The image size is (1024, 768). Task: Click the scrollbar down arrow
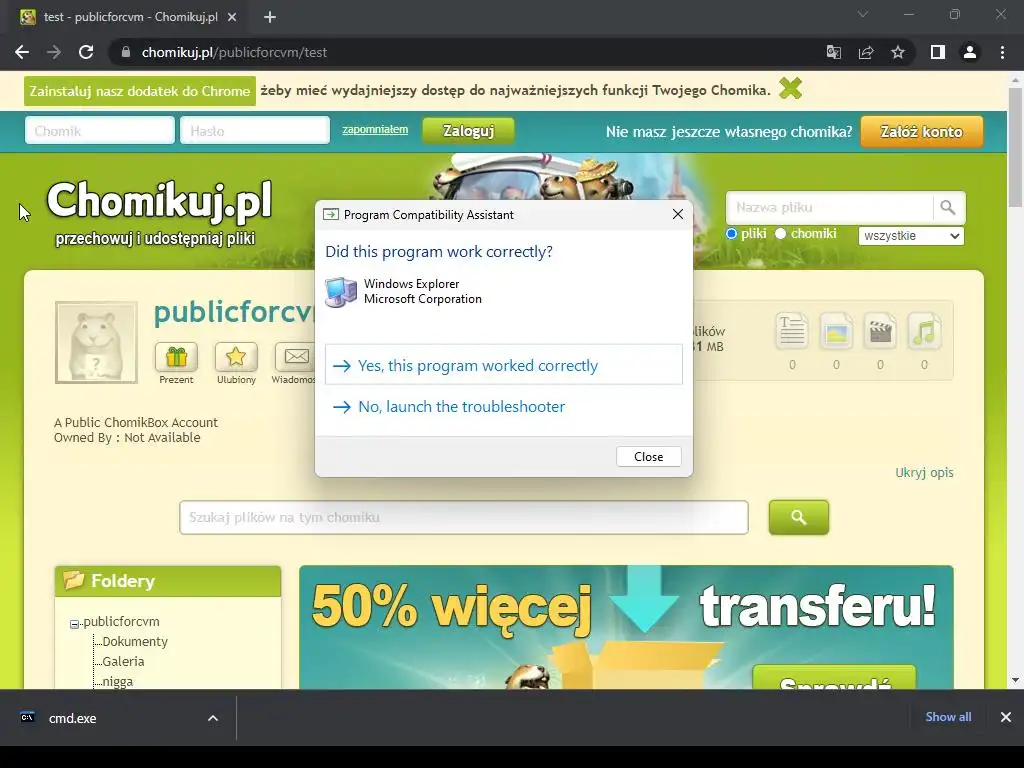click(1015, 680)
